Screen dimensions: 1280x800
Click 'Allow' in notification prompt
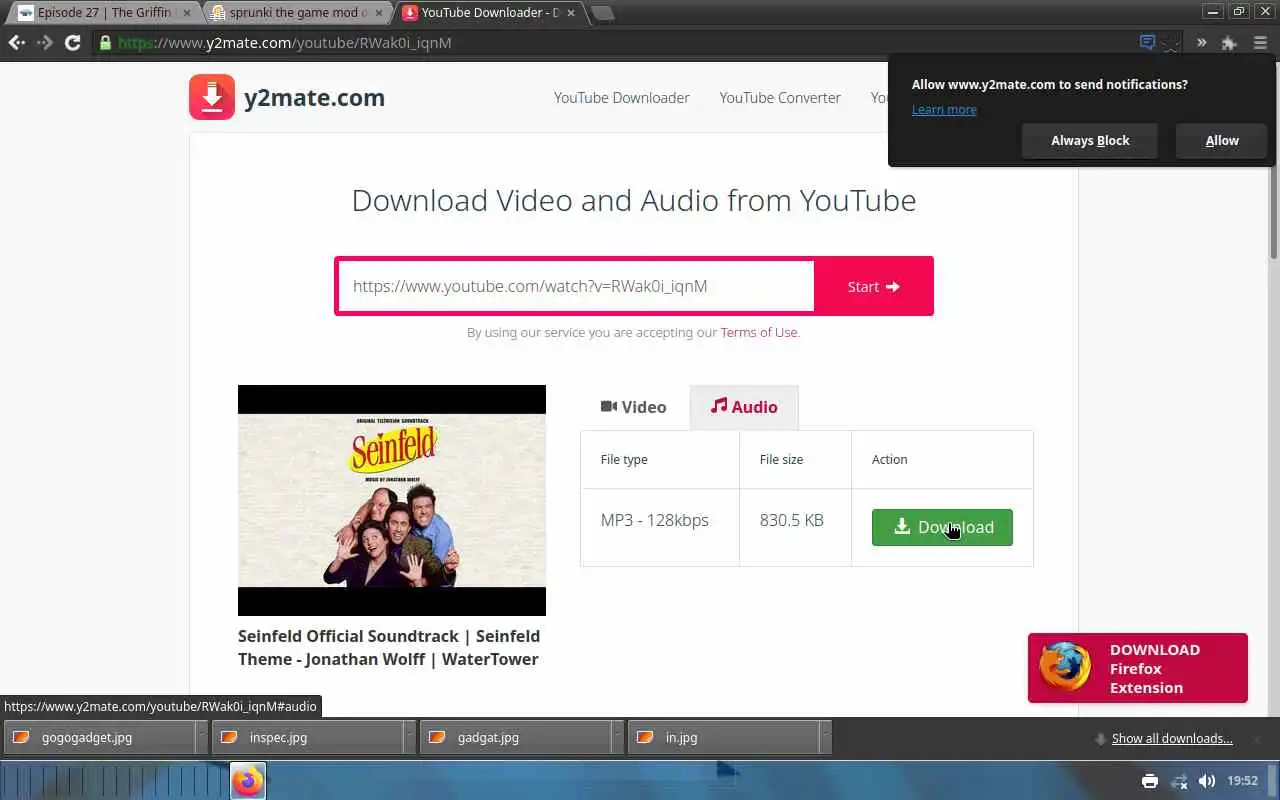pos(1222,141)
